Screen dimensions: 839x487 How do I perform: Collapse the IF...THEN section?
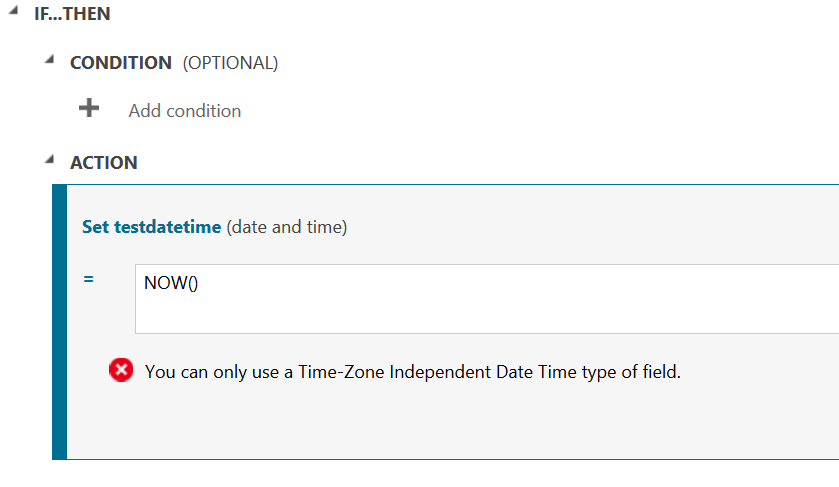13,11
